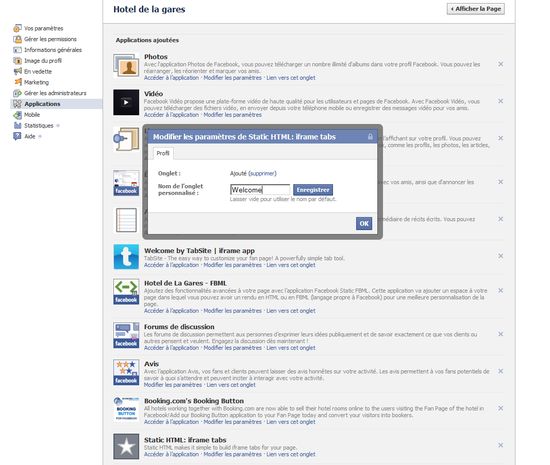Click the Photos application icon
Screen dimensions: 550x465
pos(126,66)
